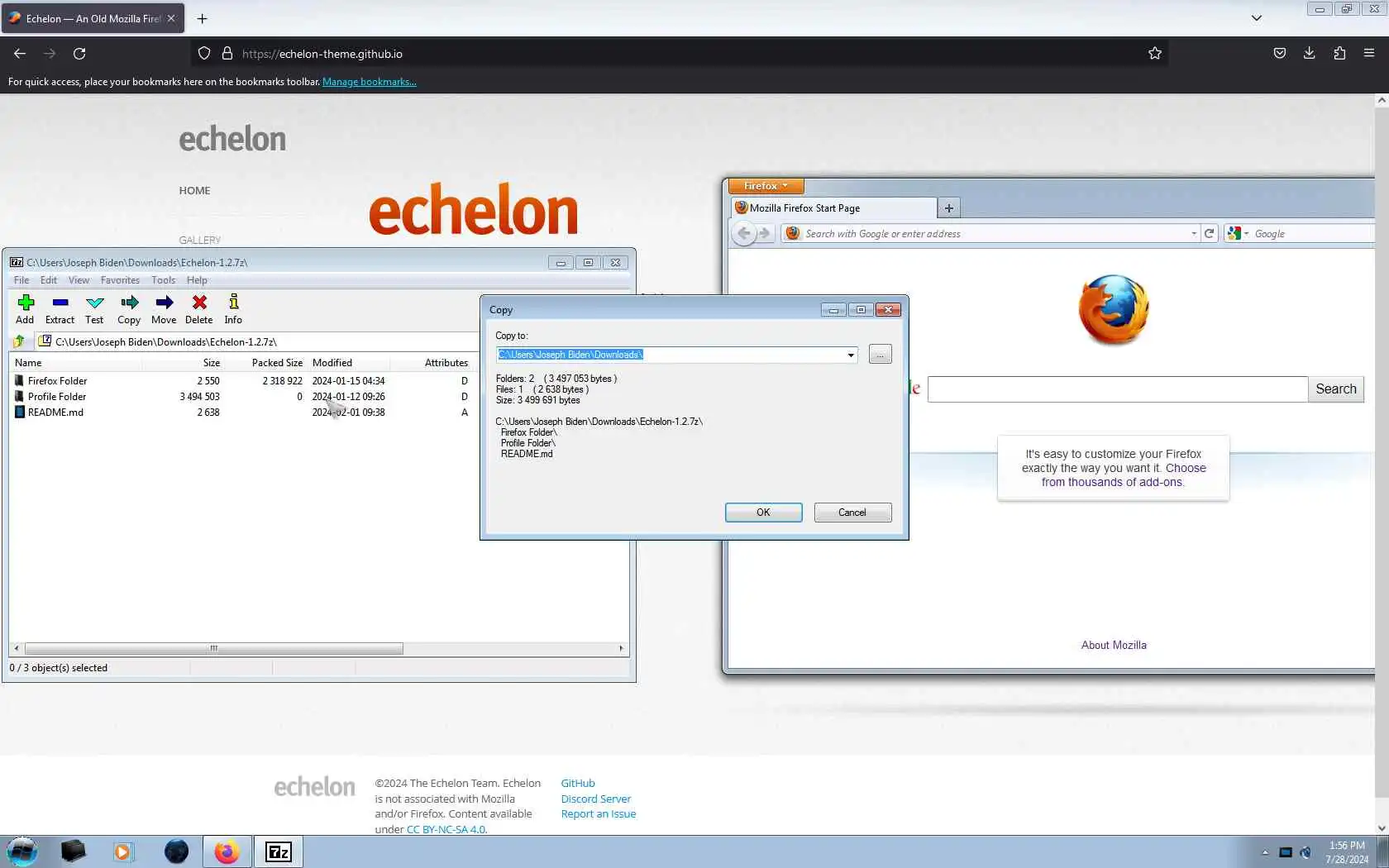Sort by the Size column header
Viewport: 1389px width, 868px height.
pos(183,363)
